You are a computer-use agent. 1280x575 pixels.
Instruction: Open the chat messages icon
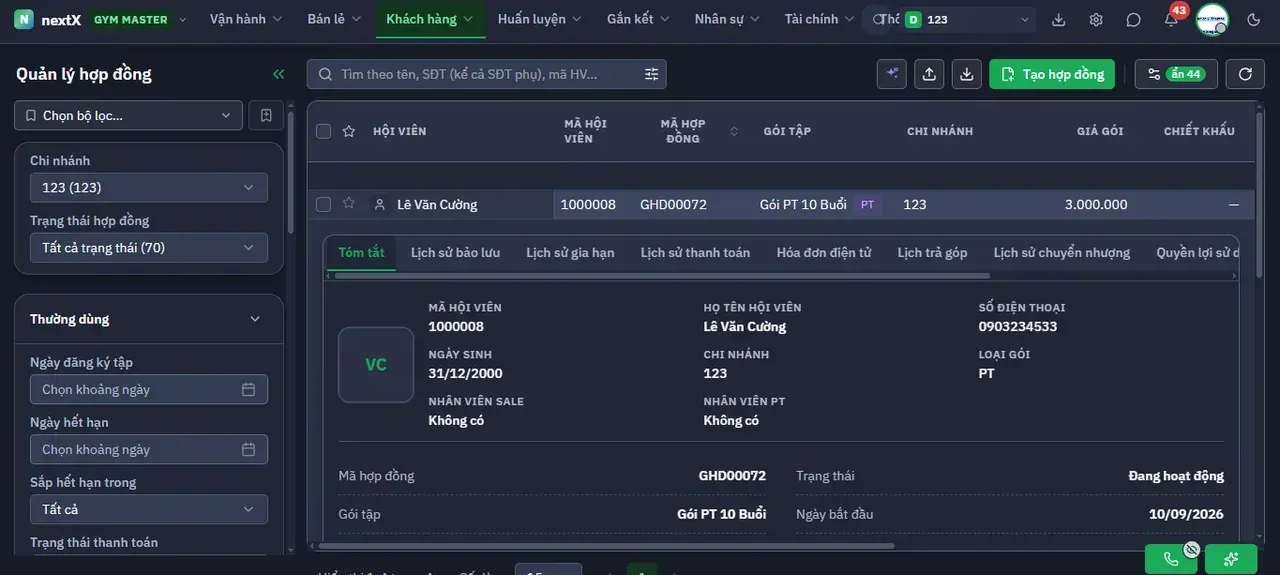1133,19
